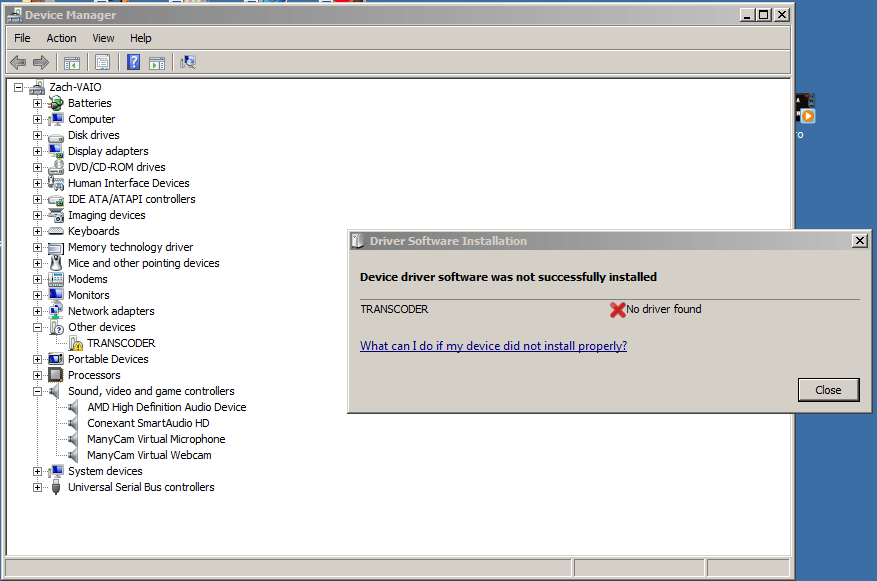Close the Driver Software Installation dialog with X
This screenshot has width=877, height=581.
[x=860, y=241]
